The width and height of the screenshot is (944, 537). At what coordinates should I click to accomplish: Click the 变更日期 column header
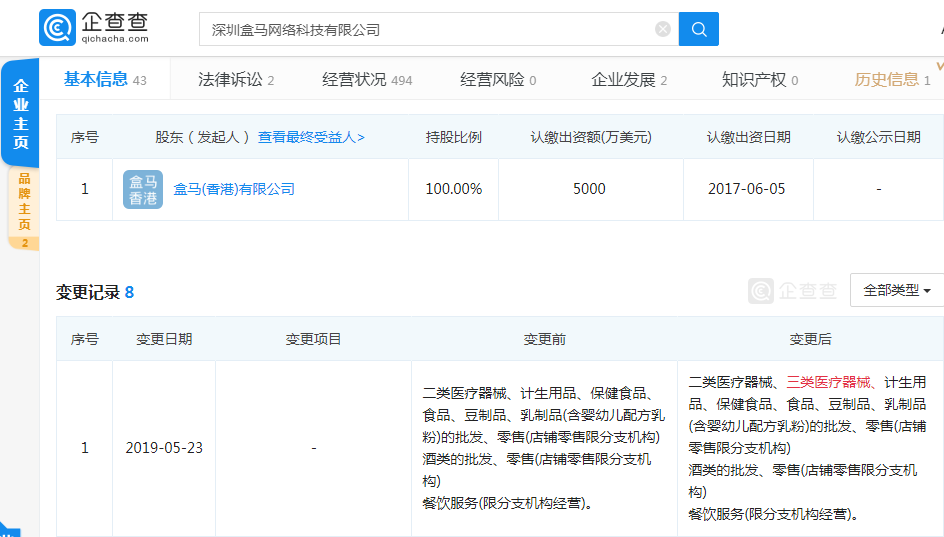pyautogui.click(x=164, y=340)
